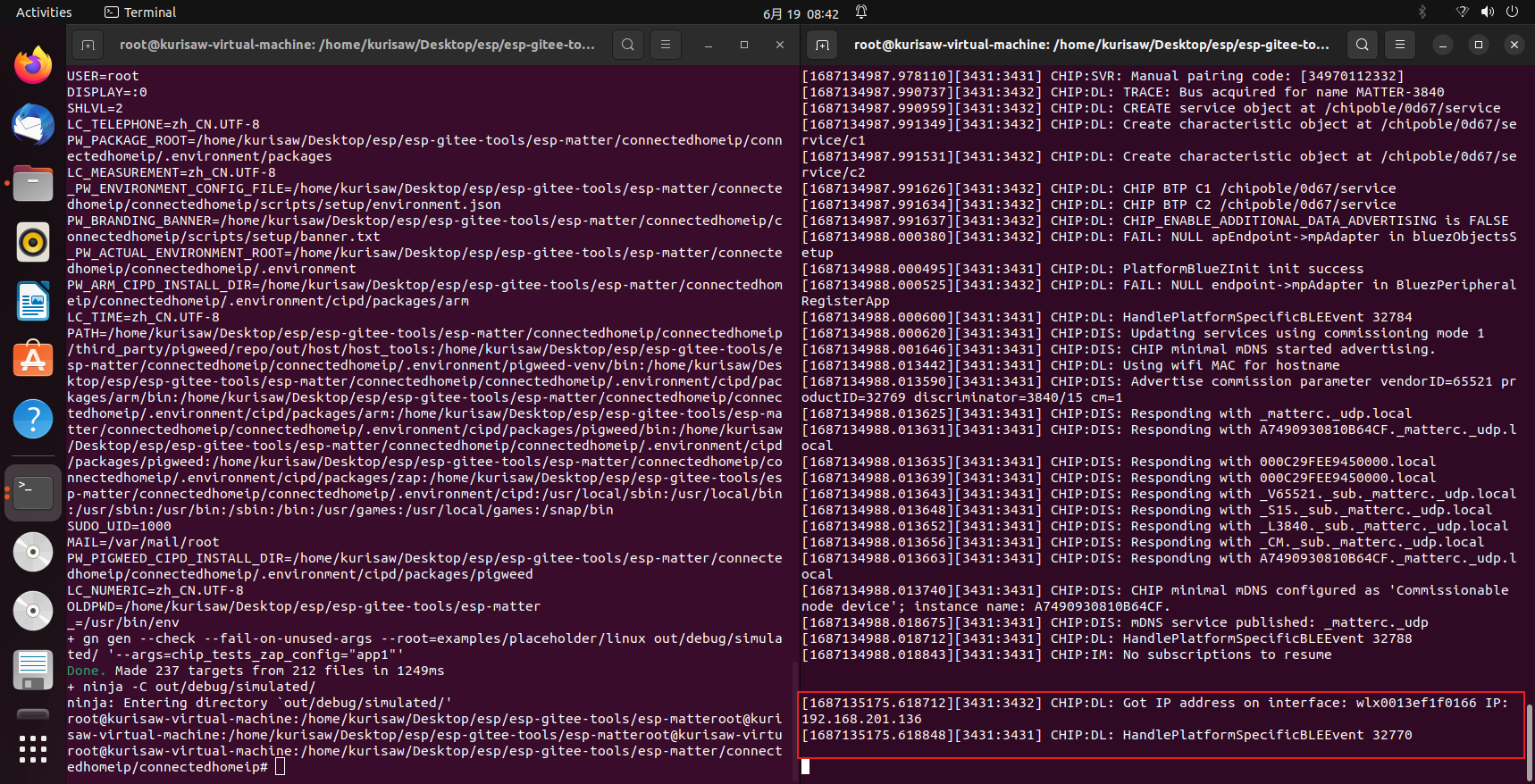Open notification bell in top bar
The height and width of the screenshot is (784, 1535).
click(x=861, y=13)
